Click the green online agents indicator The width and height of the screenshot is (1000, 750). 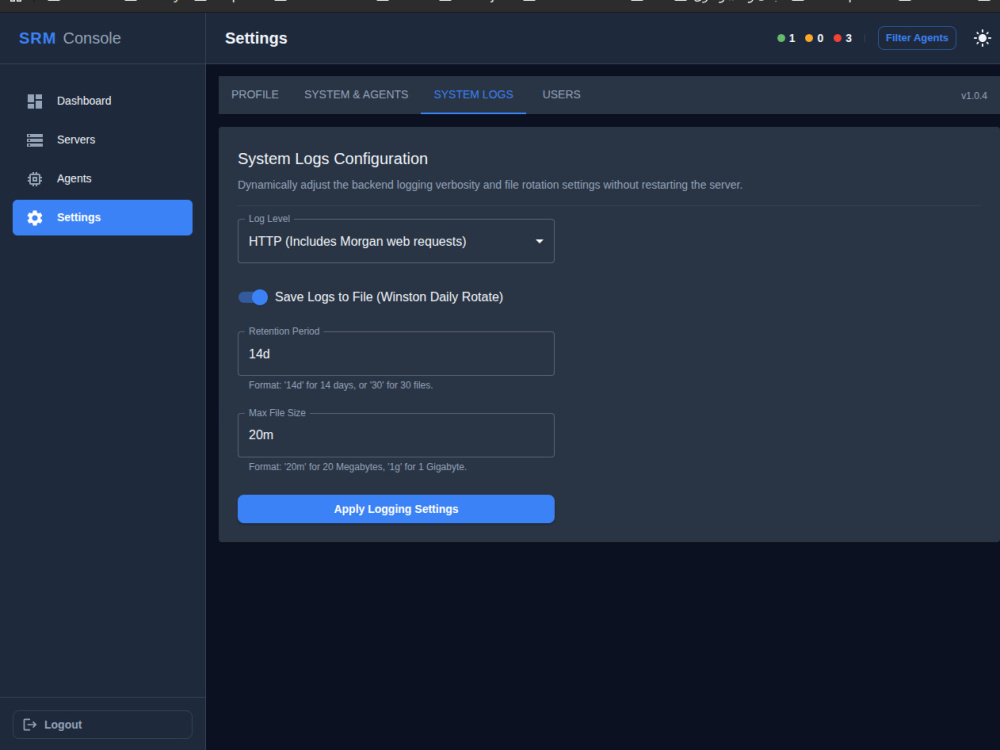click(786, 38)
